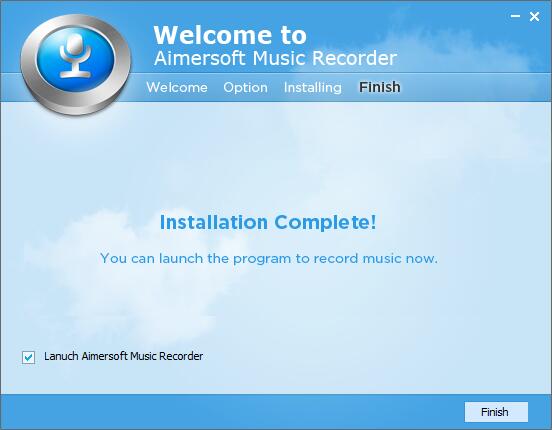
Task: Click the microphone logo icon
Action: tap(75, 59)
